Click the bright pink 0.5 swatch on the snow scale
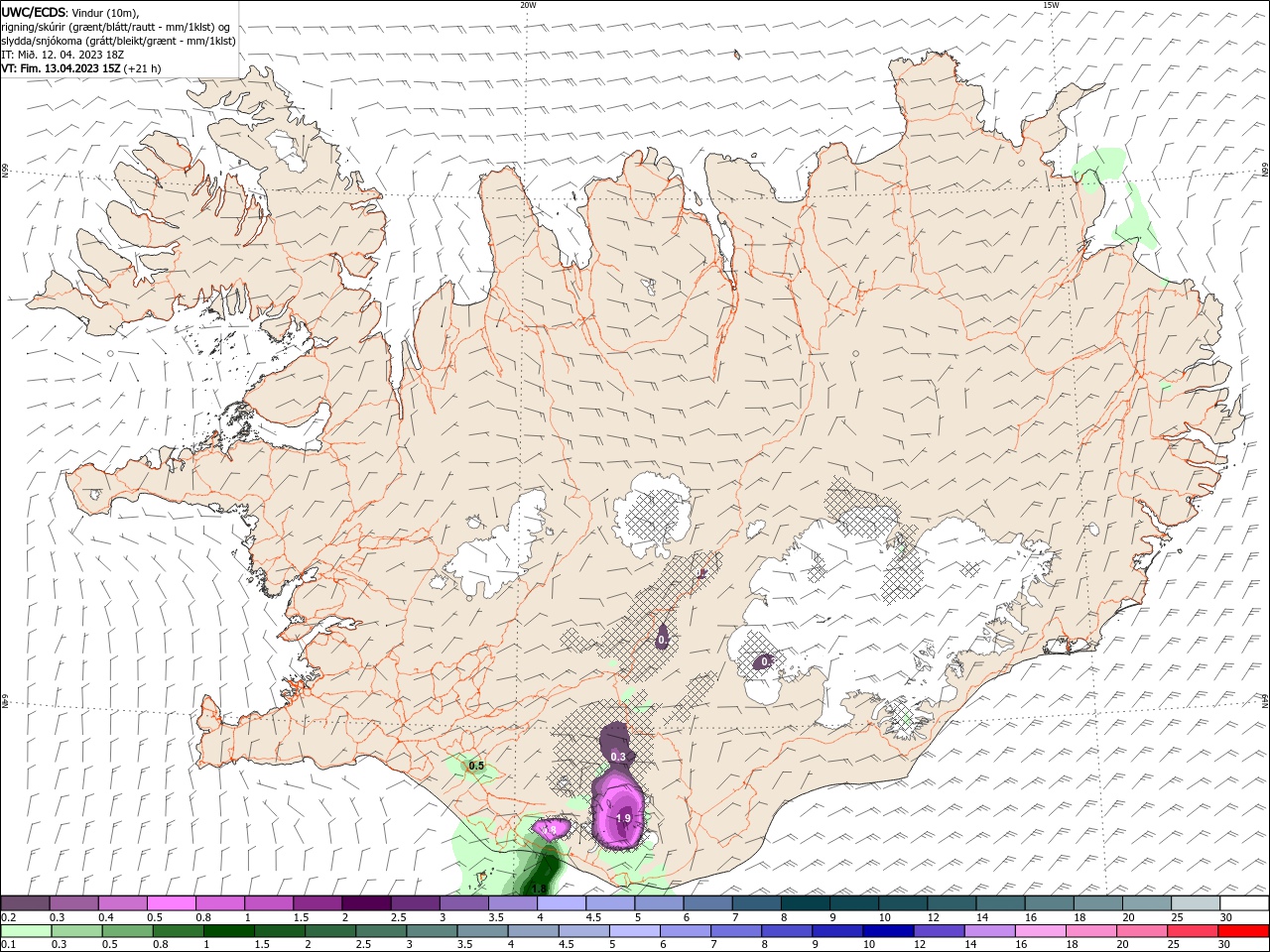The height and width of the screenshot is (952, 1270). click(x=171, y=903)
